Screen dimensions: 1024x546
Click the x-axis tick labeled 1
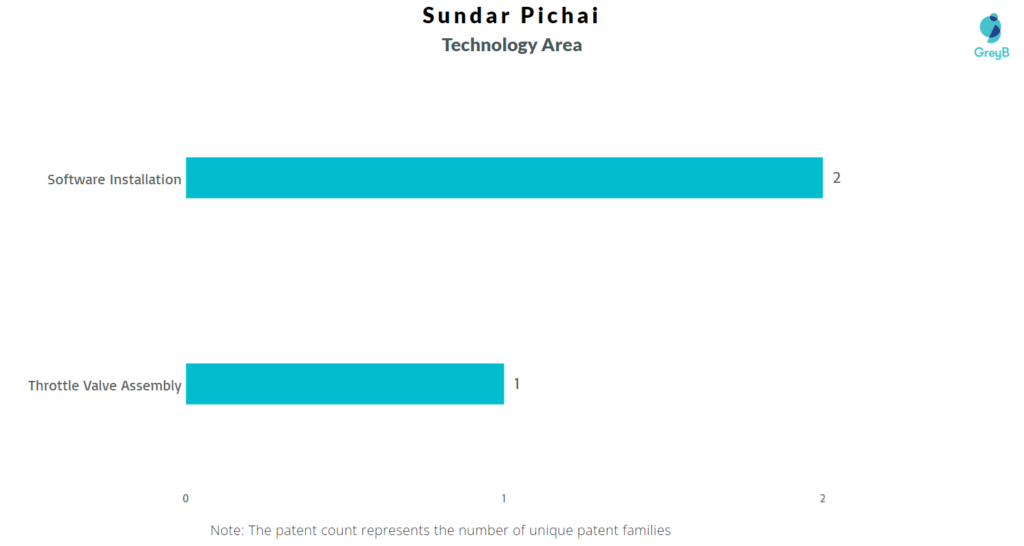[504, 498]
